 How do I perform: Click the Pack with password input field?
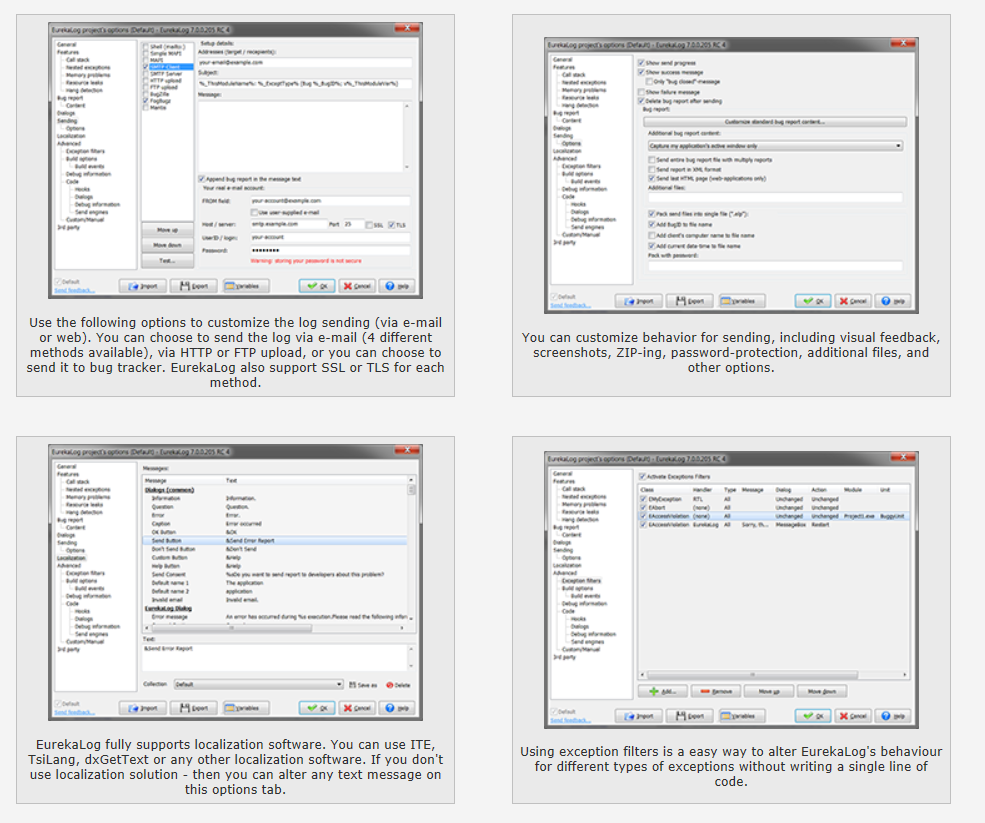[x=775, y=266]
